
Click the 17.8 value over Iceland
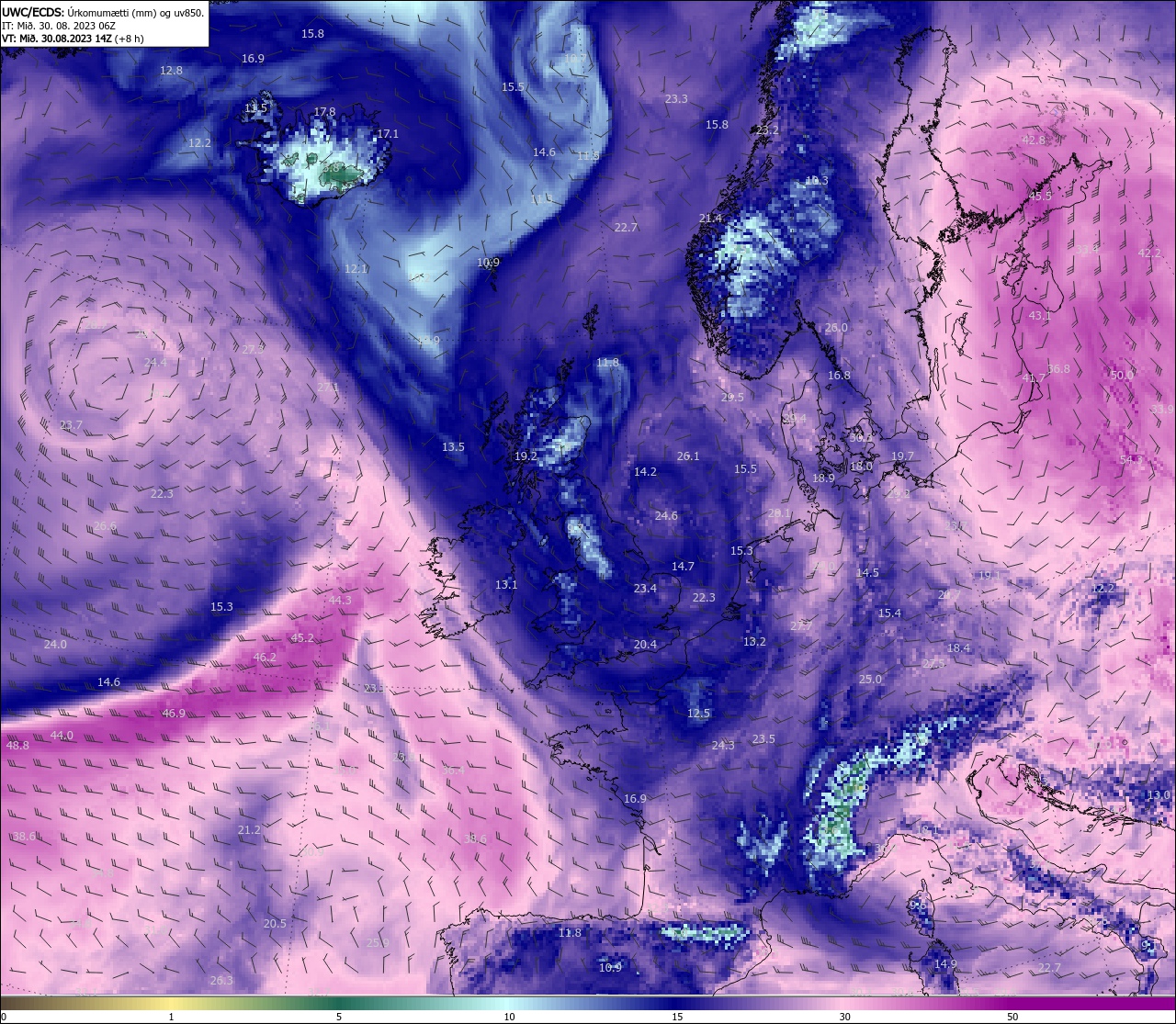click(324, 112)
